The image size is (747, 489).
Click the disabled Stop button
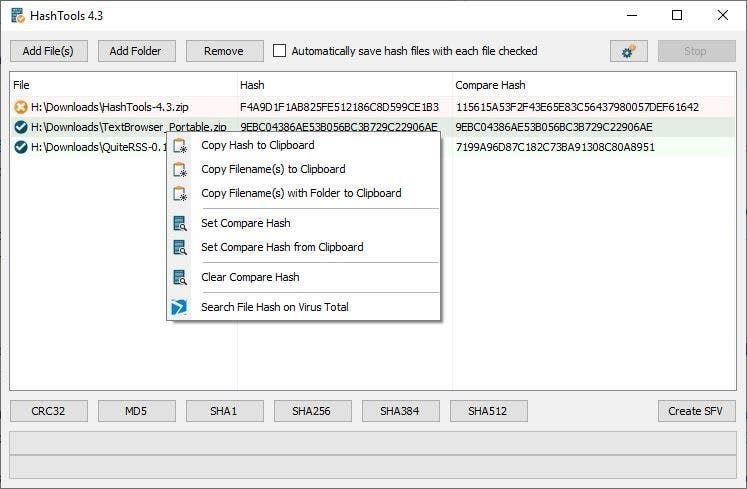tap(697, 51)
